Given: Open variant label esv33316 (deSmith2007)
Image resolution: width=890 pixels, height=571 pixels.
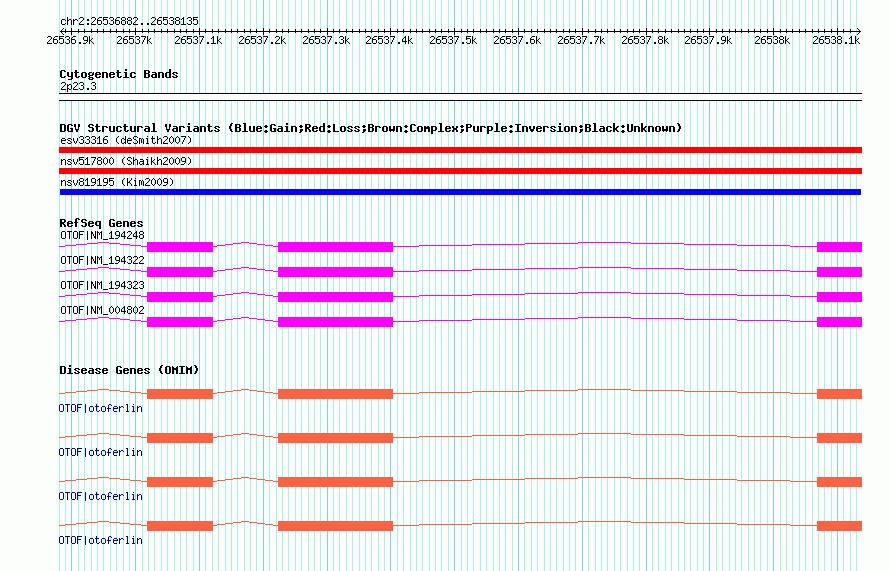Looking at the screenshot, I should coord(126,140).
